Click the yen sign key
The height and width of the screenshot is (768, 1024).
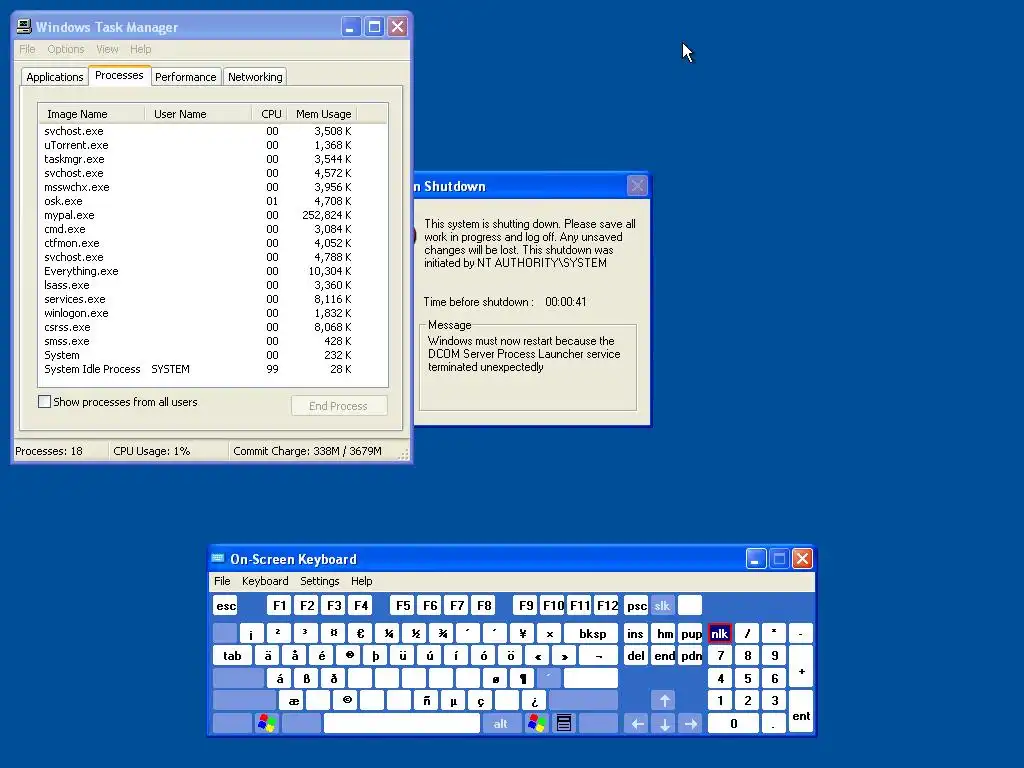pos(522,633)
